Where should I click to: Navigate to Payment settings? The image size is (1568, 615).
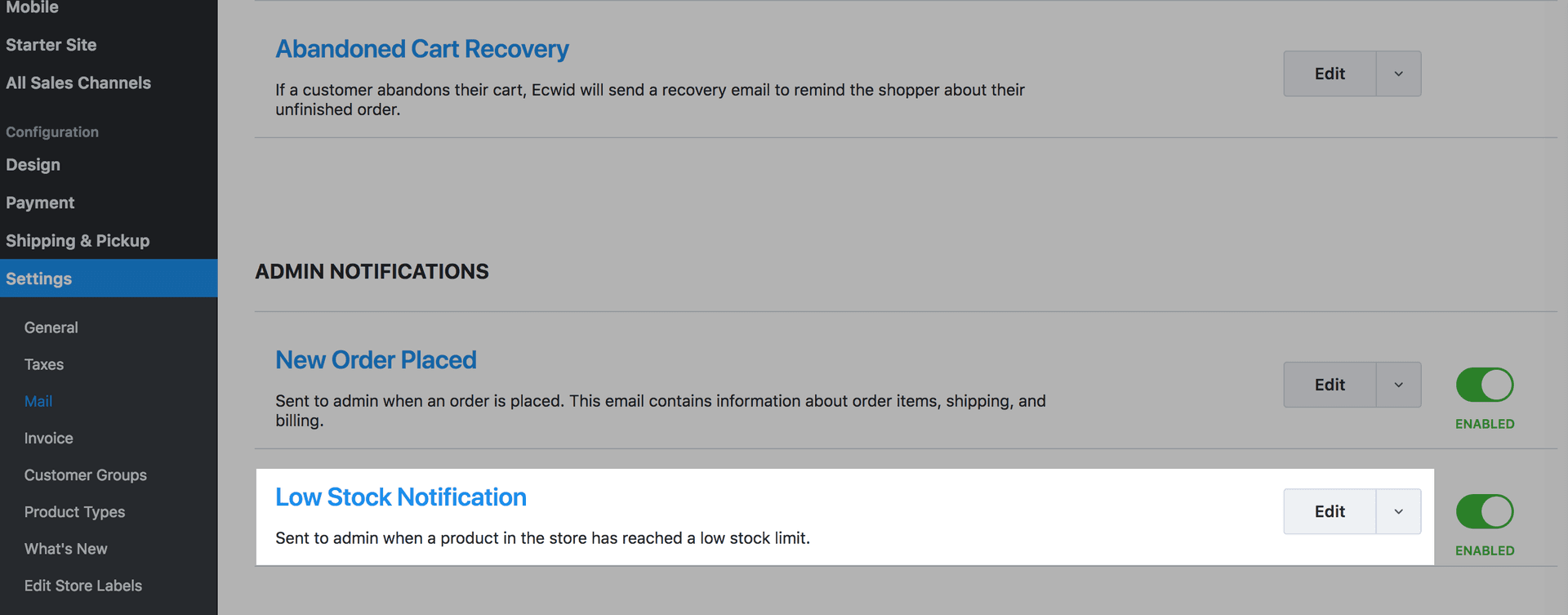pyautogui.click(x=40, y=203)
